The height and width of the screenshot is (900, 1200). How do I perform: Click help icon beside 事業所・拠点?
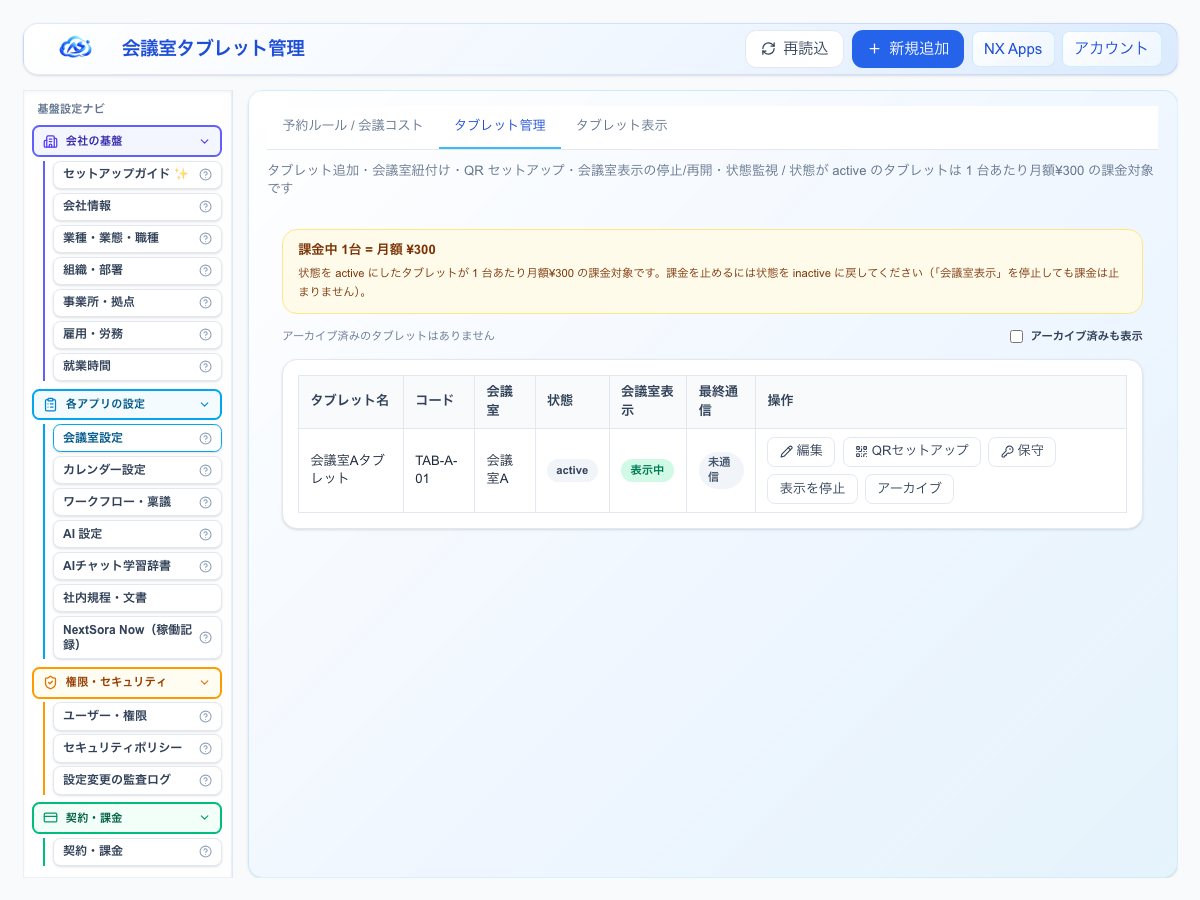(x=205, y=302)
